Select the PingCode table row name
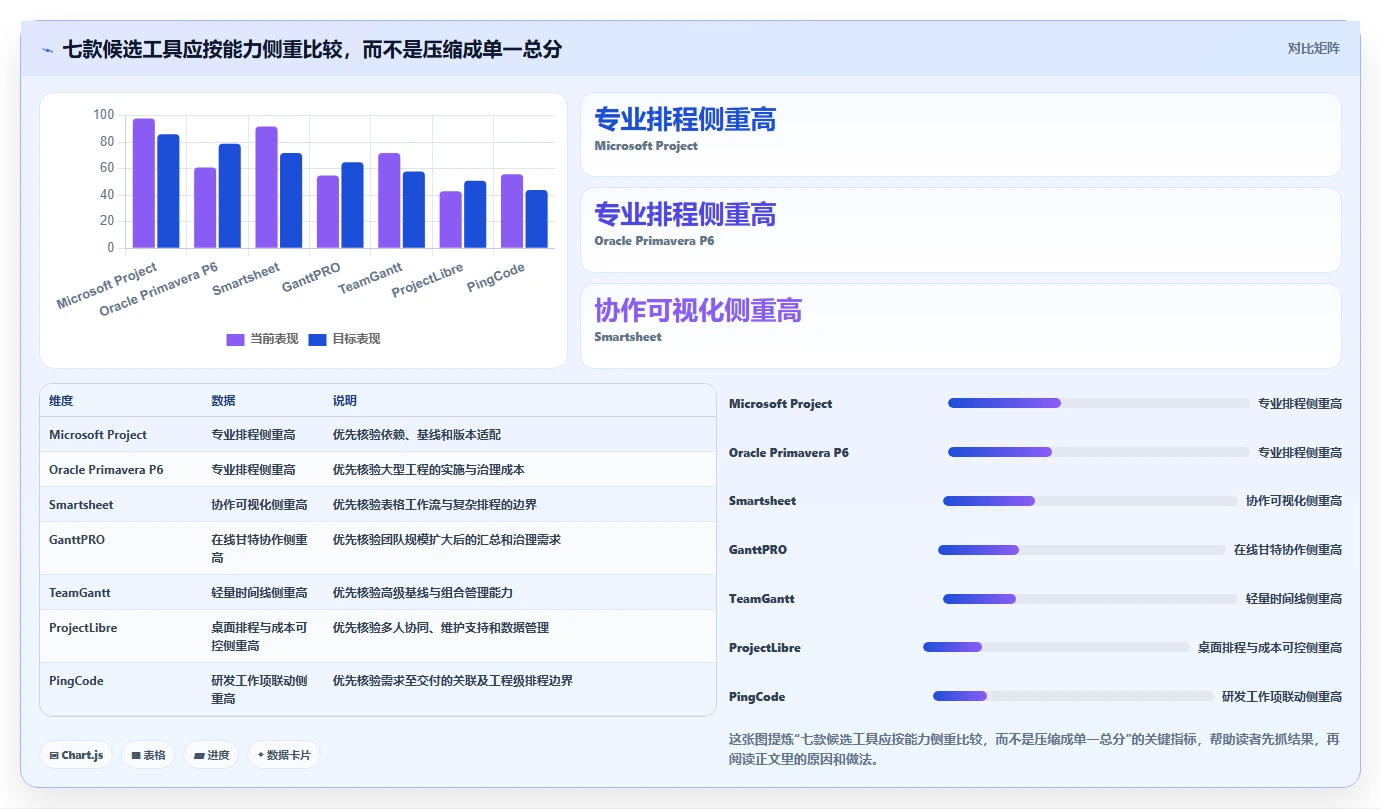The height and width of the screenshot is (809, 1381). (x=76, y=680)
